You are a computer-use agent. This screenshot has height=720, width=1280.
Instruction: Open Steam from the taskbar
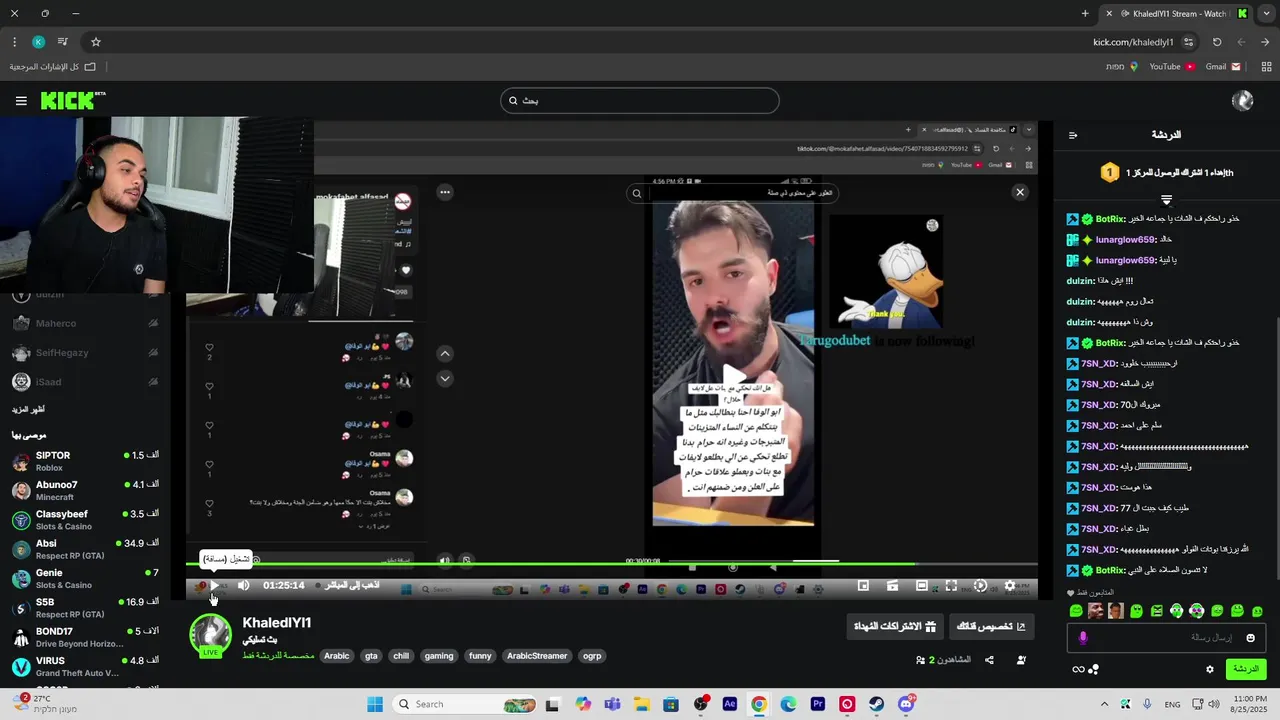[x=877, y=704]
